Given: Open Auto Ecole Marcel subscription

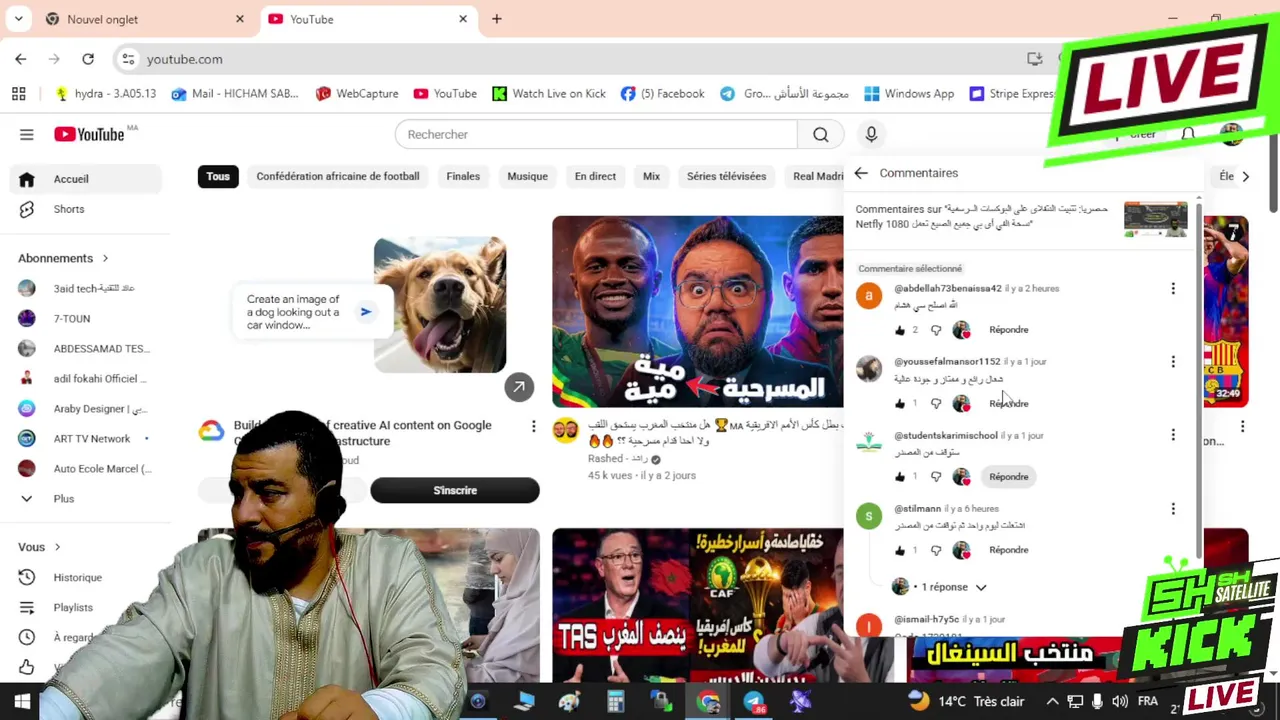Looking at the screenshot, I should click(x=86, y=468).
